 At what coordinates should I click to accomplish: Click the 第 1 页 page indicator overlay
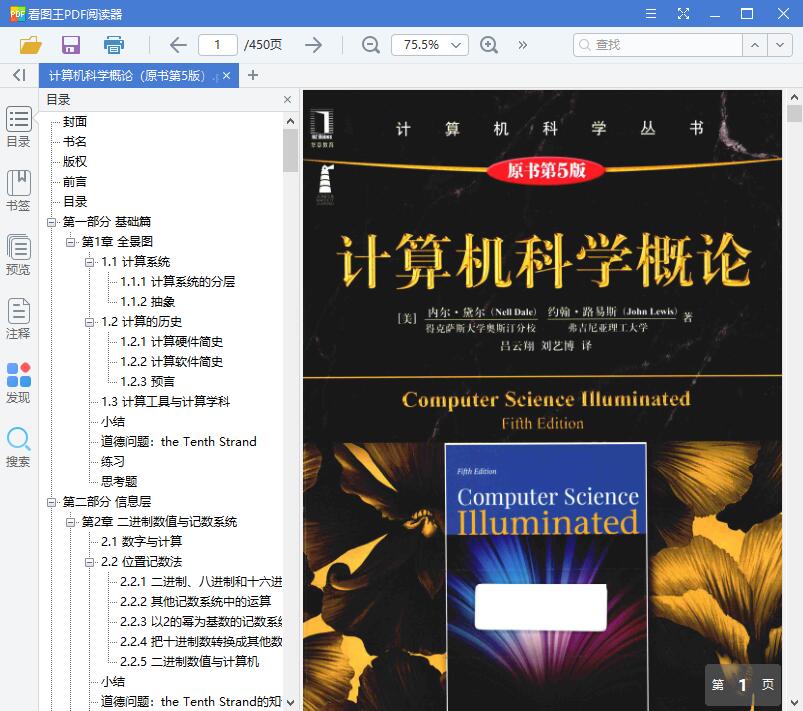click(743, 685)
